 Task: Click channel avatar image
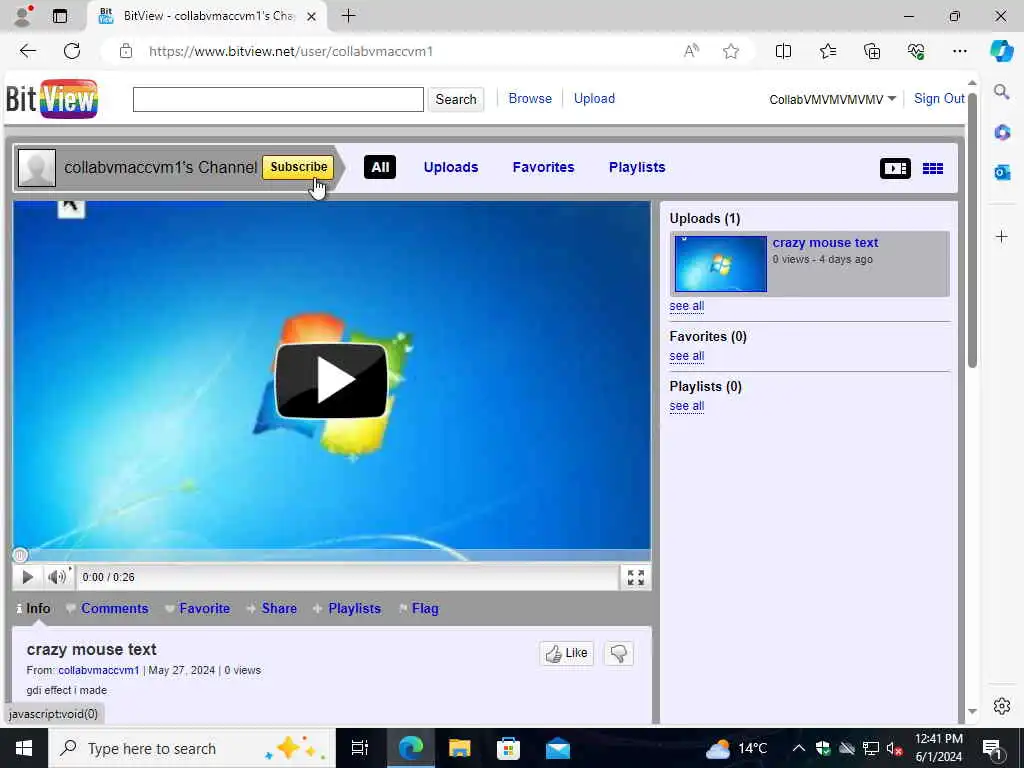coord(37,168)
